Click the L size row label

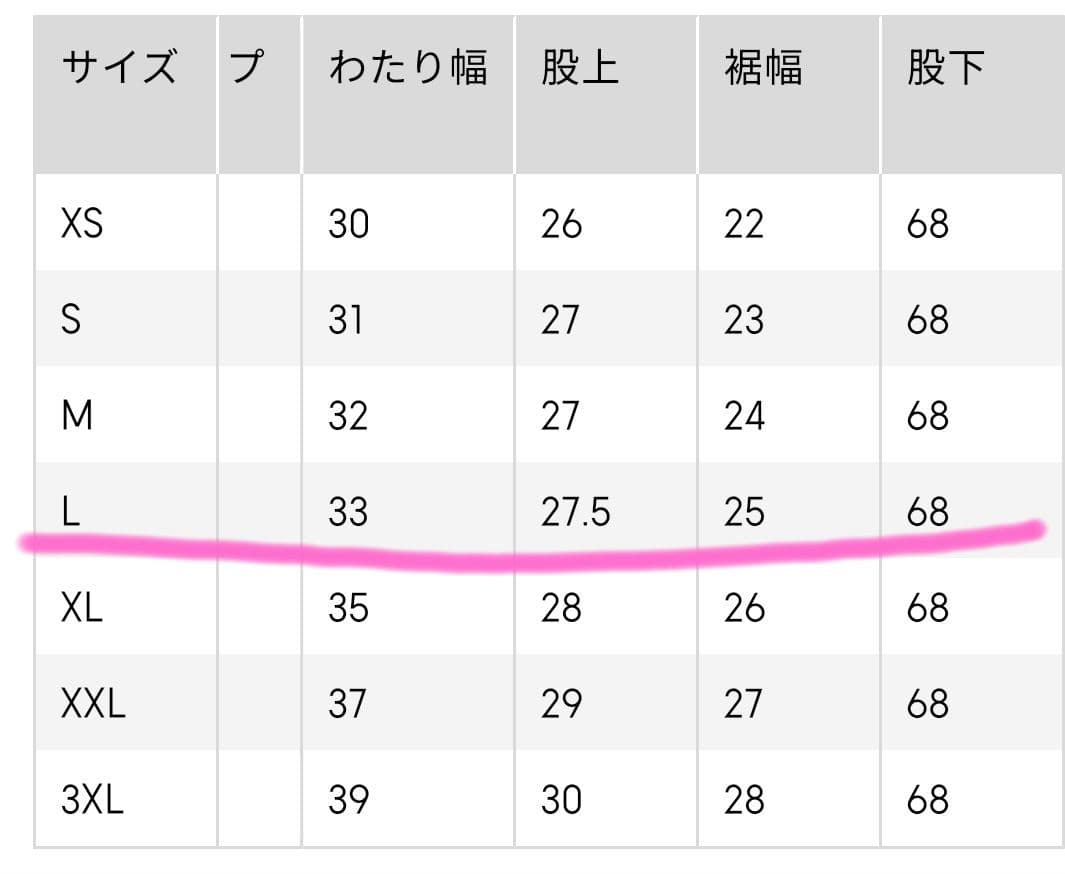tap(70, 512)
